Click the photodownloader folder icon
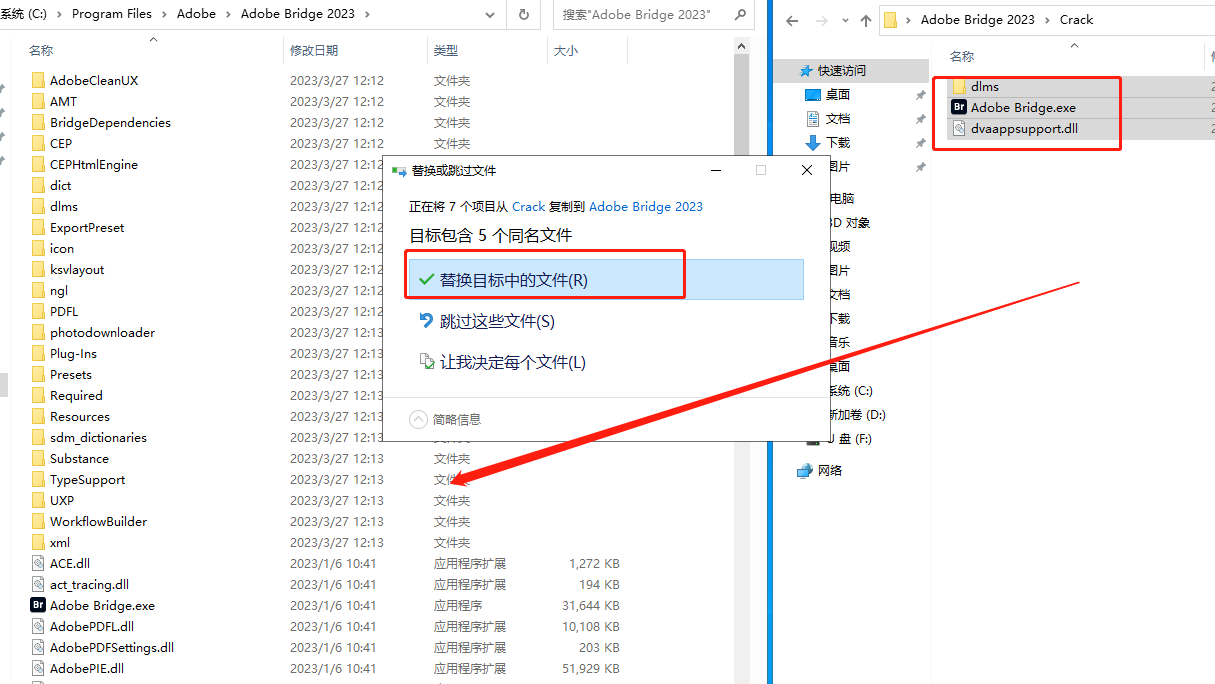This screenshot has height=684, width=1215. [x=38, y=332]
